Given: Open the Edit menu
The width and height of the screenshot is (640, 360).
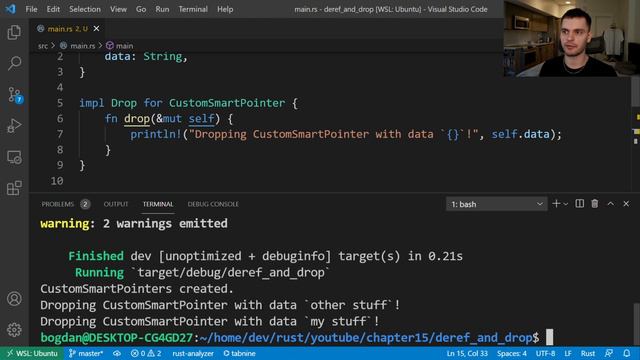Looking at the screenshot, I should (x=53, y=9).
